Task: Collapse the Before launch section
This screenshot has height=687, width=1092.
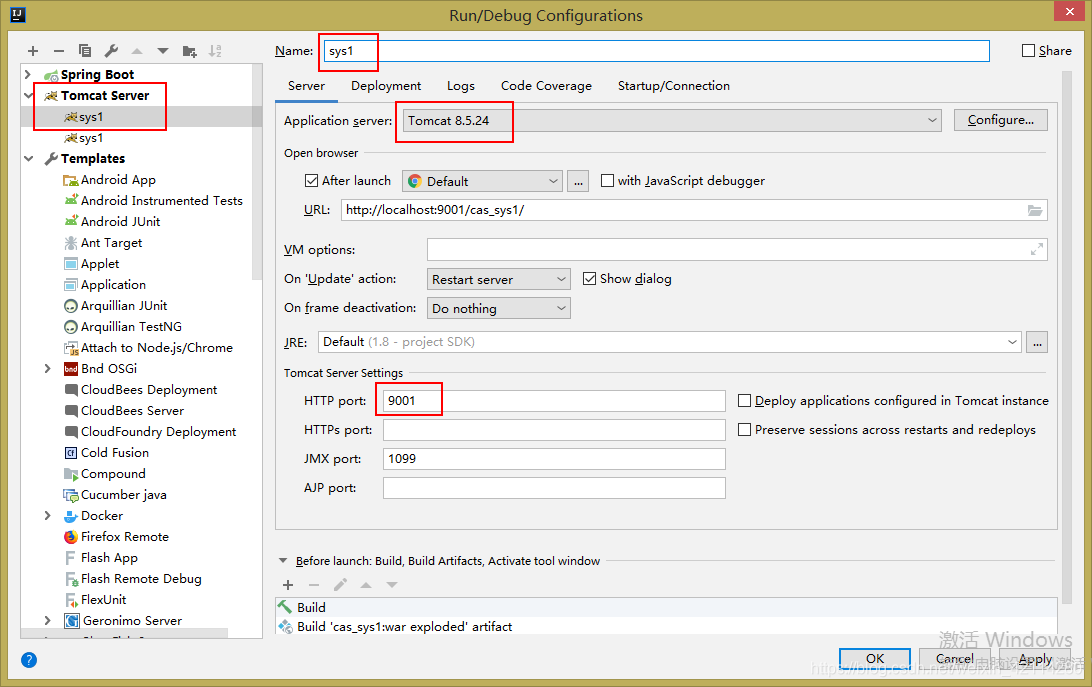Action: (x=283, y=561)
